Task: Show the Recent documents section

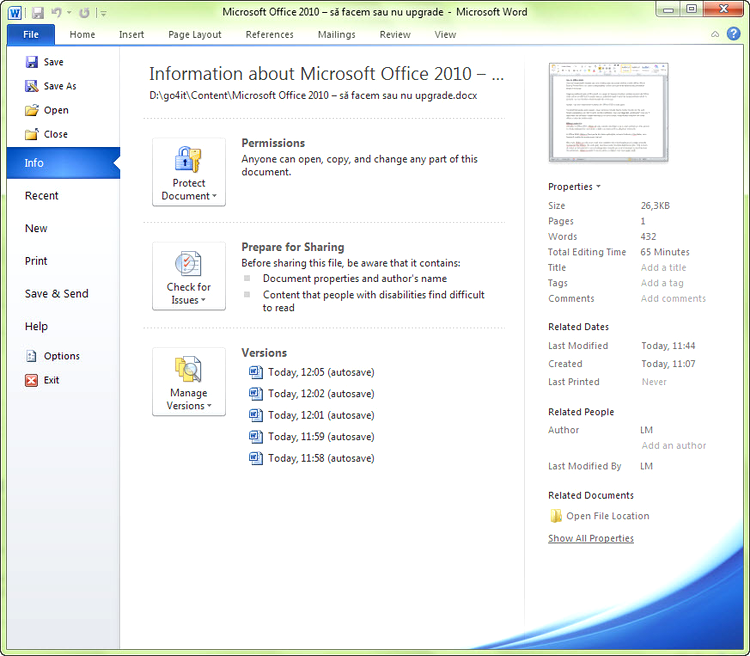Action: tap(42, 196)
